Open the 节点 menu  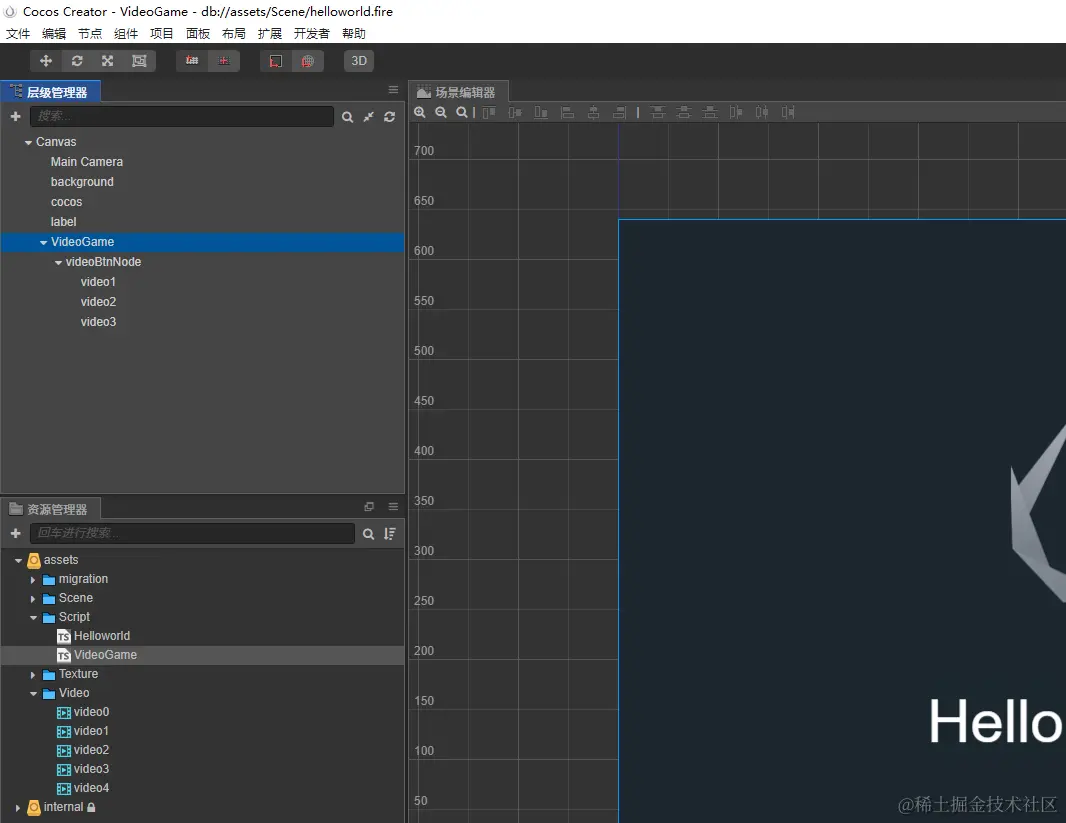pyautogui.click(x=90, y=33)
